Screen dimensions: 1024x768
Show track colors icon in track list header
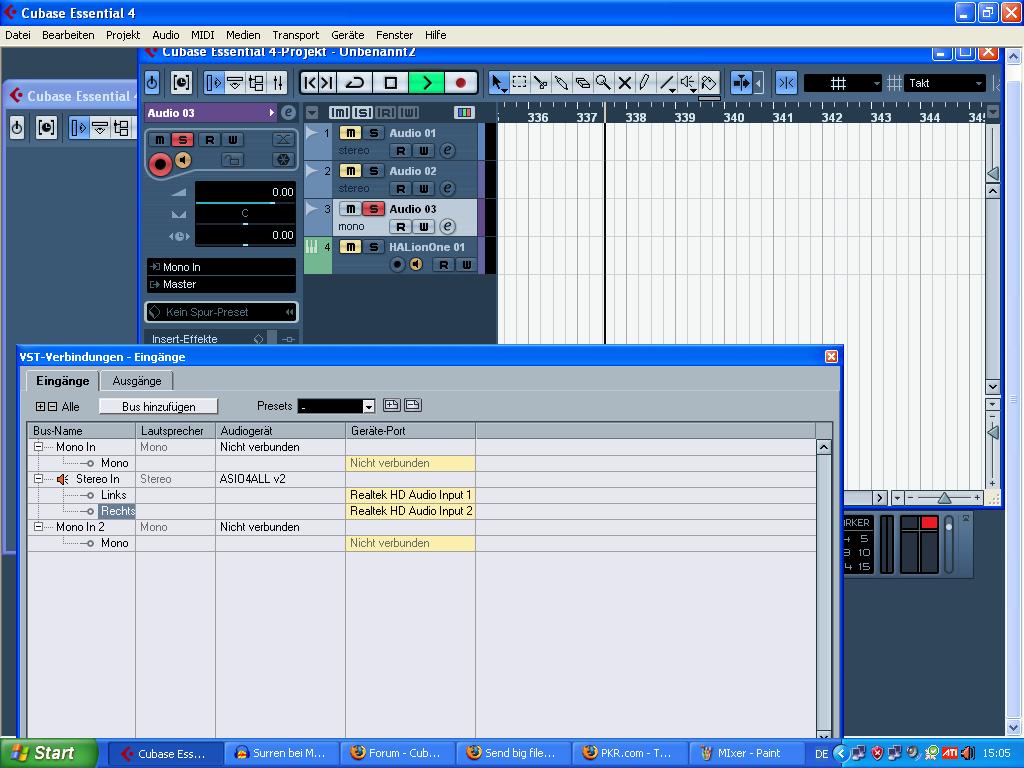point(464,112)
